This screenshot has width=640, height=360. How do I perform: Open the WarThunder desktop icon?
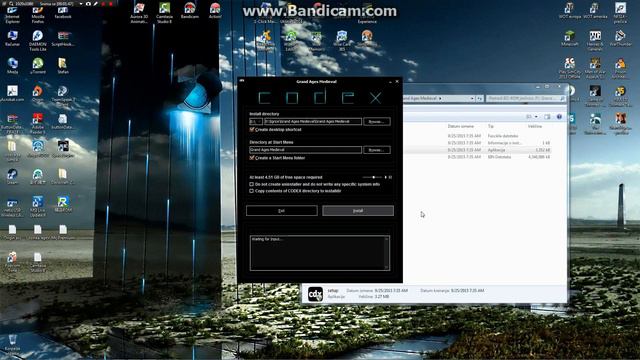tap(620, 38)
